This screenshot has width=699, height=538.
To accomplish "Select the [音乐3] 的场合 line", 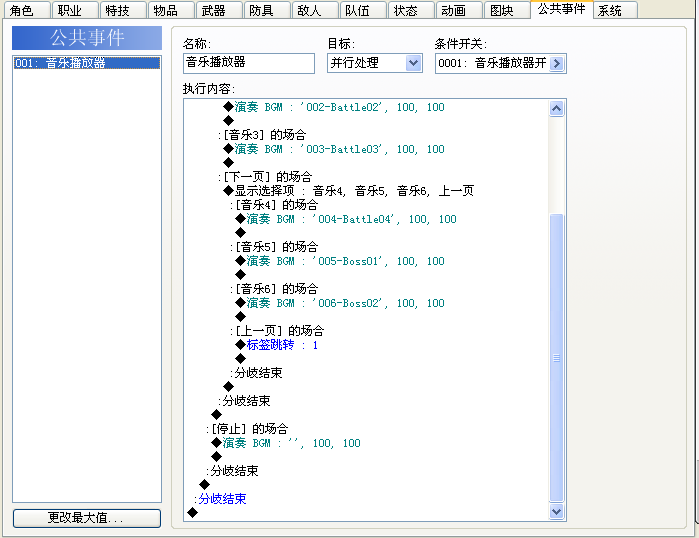I will [x=262, y=135].
